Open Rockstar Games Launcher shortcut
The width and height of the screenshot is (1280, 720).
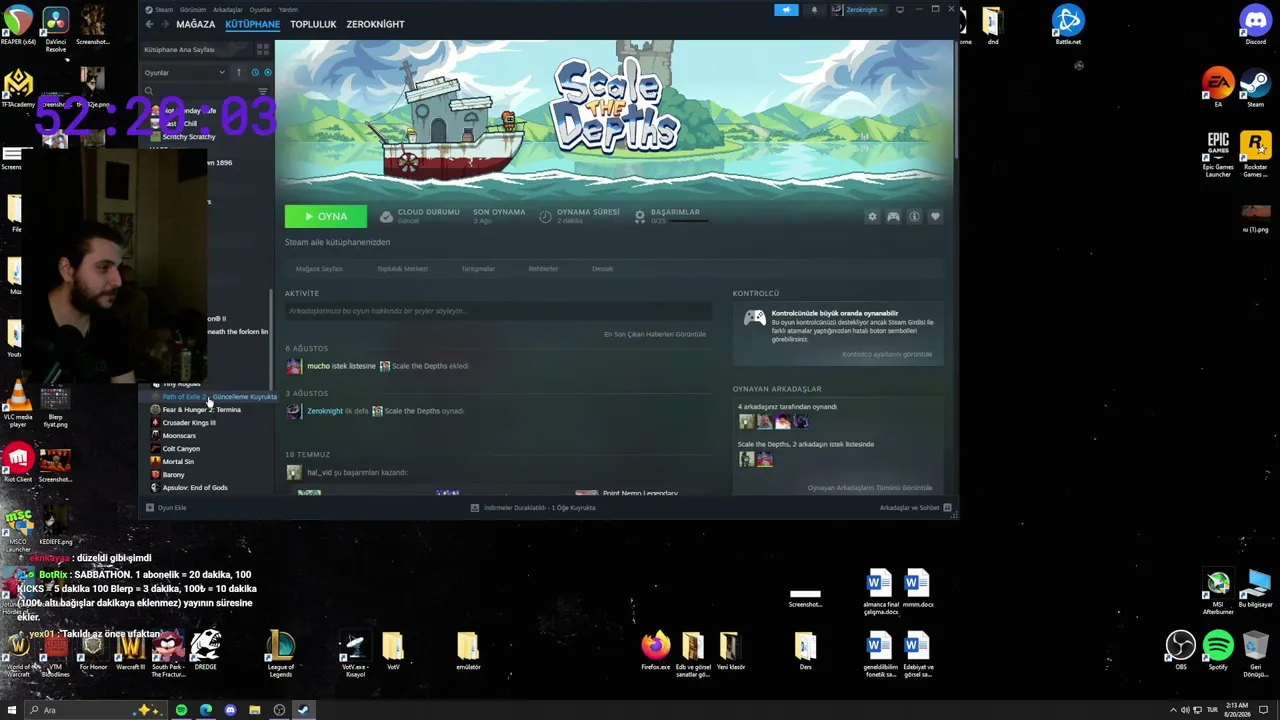point(1255,154)
